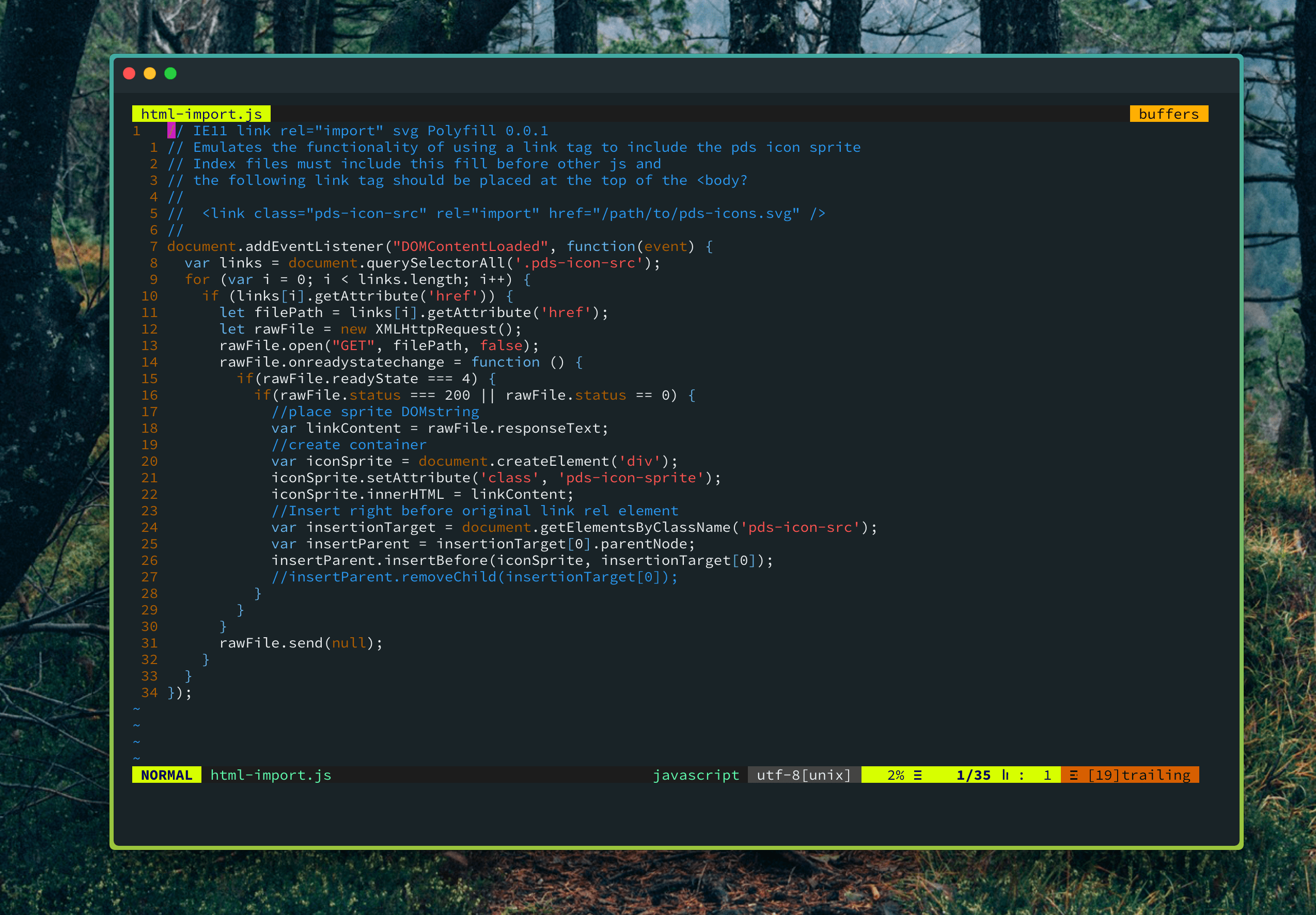
Task: Click the '//create container' comment
Action: 349,445
